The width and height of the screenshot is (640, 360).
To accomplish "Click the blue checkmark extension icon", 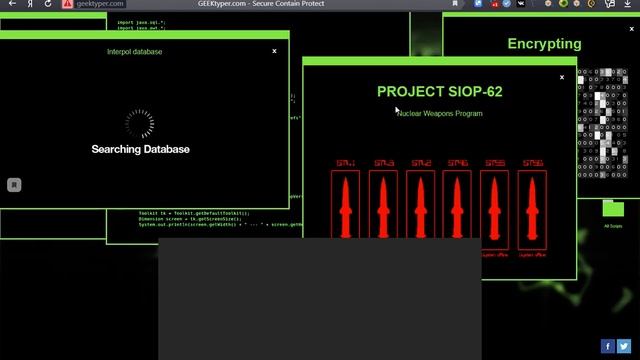I will (x=507, y=4).
